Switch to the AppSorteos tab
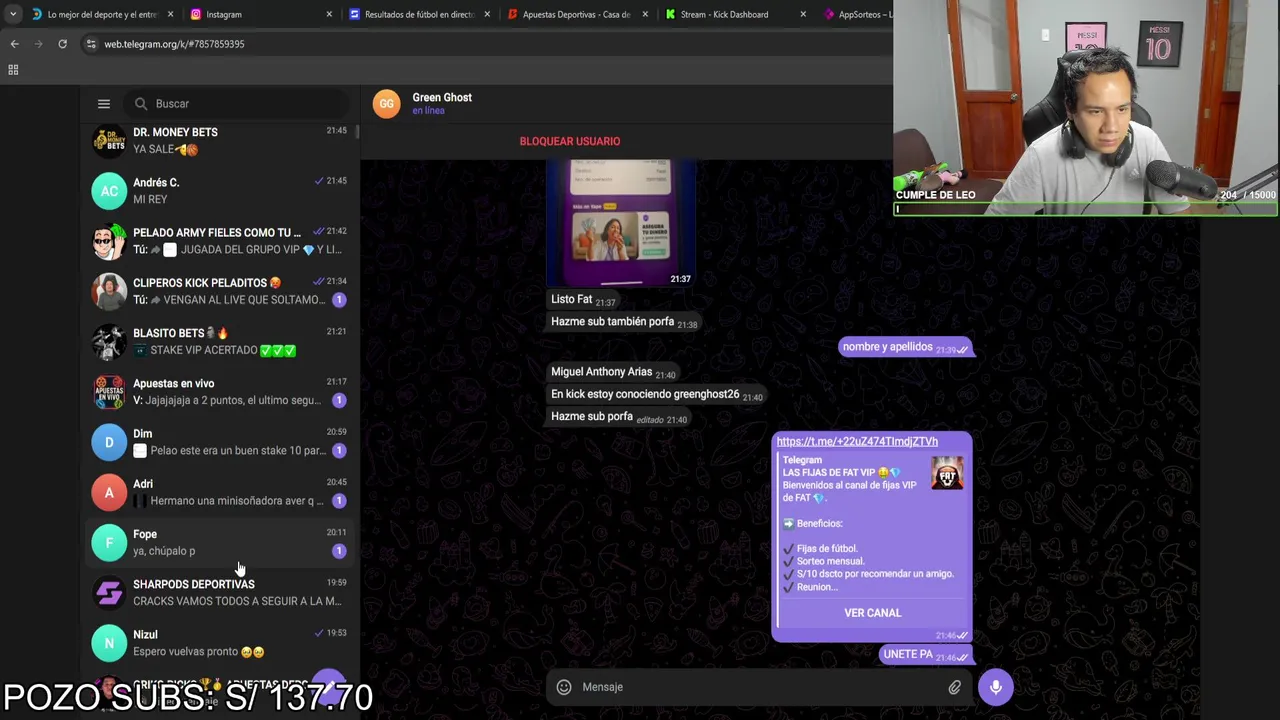 click(x=856, y=14)
